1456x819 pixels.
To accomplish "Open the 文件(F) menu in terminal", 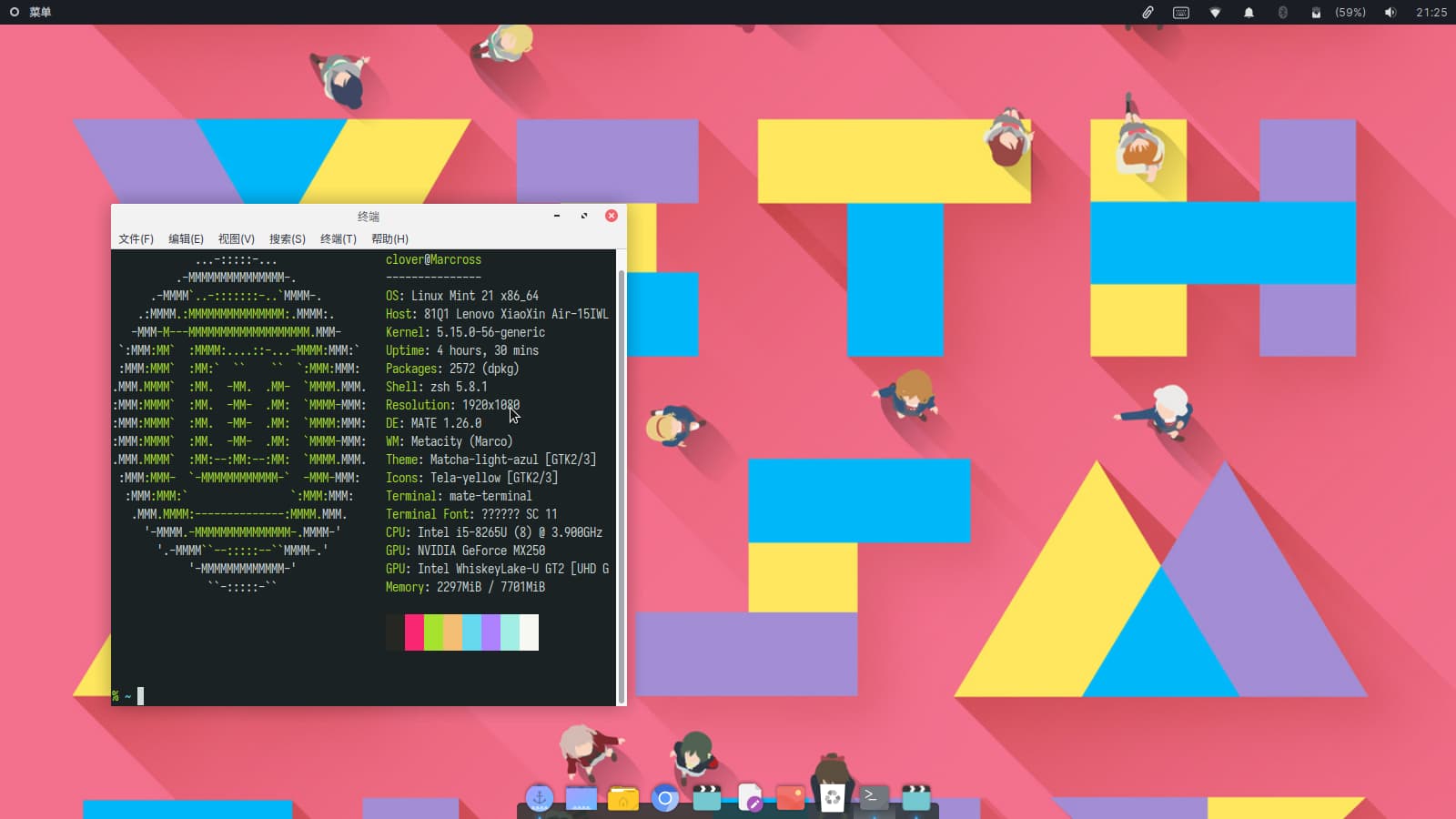I will tap(136, 238).
